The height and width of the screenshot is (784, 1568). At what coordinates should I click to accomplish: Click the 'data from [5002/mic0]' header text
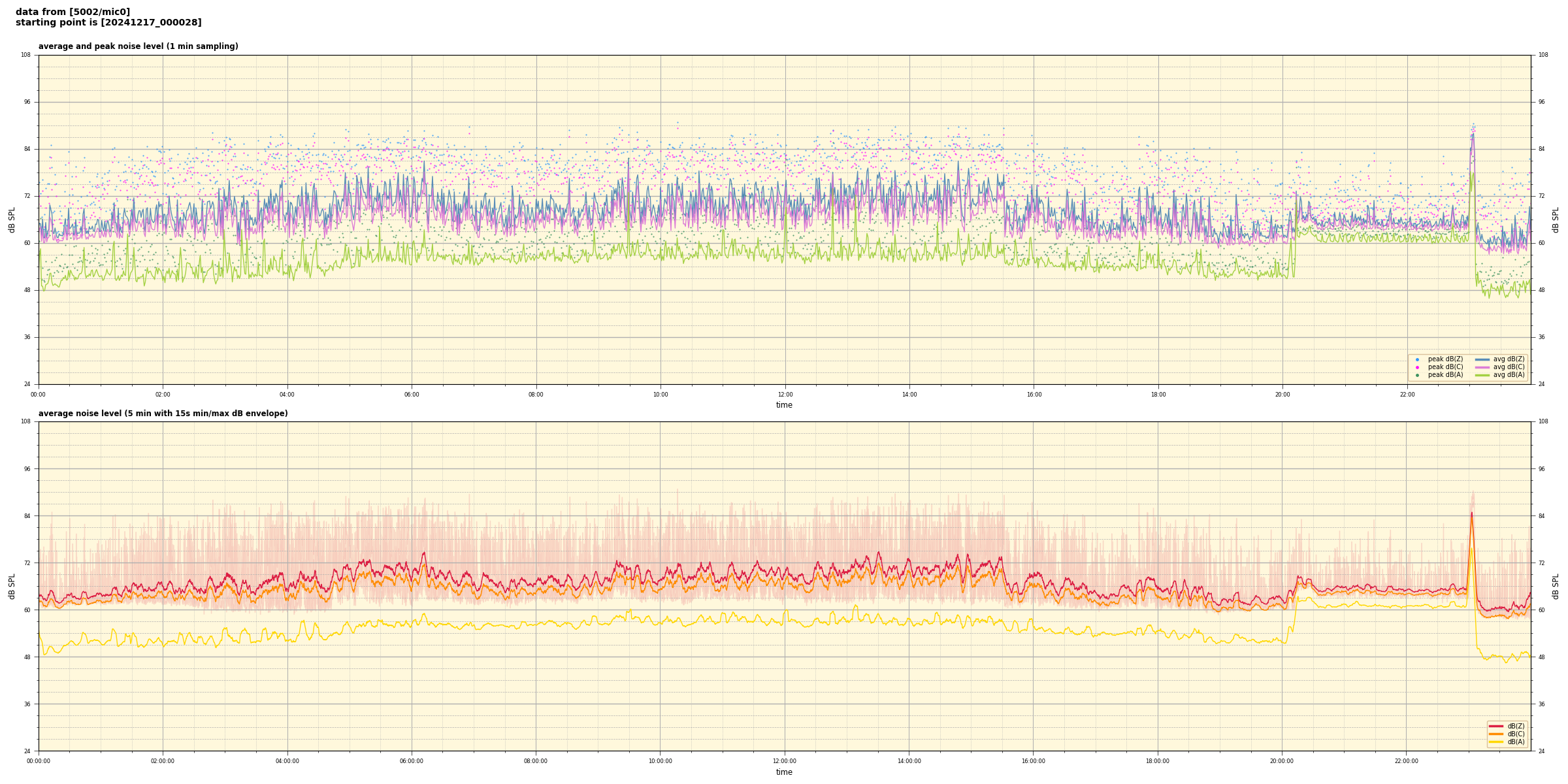coord(73,12)
